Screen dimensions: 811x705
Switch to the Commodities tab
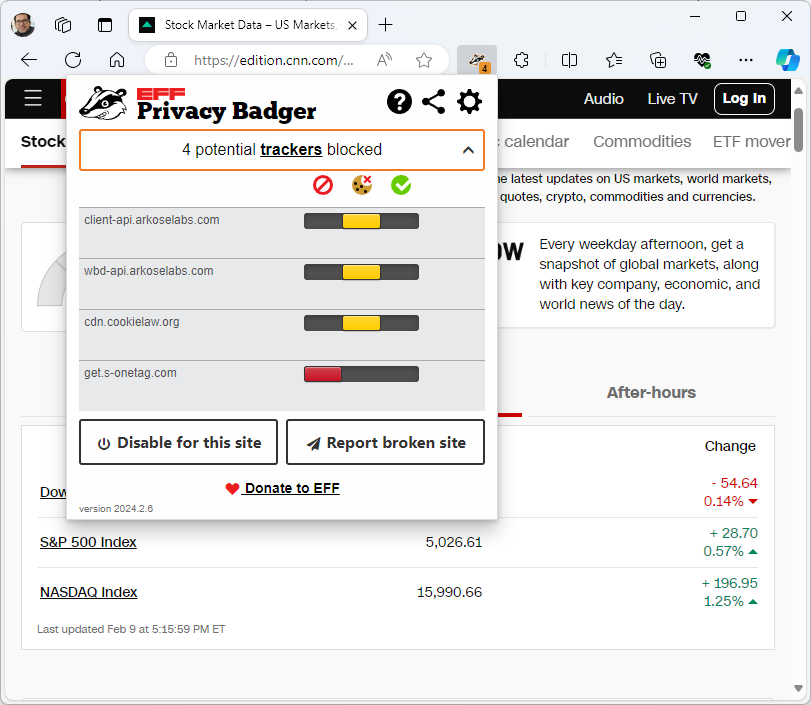642,141
